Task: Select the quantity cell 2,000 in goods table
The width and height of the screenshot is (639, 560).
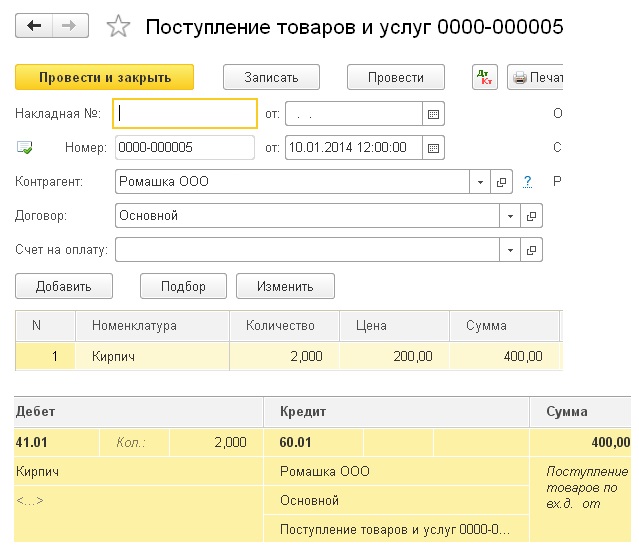Action: (284, 356)
